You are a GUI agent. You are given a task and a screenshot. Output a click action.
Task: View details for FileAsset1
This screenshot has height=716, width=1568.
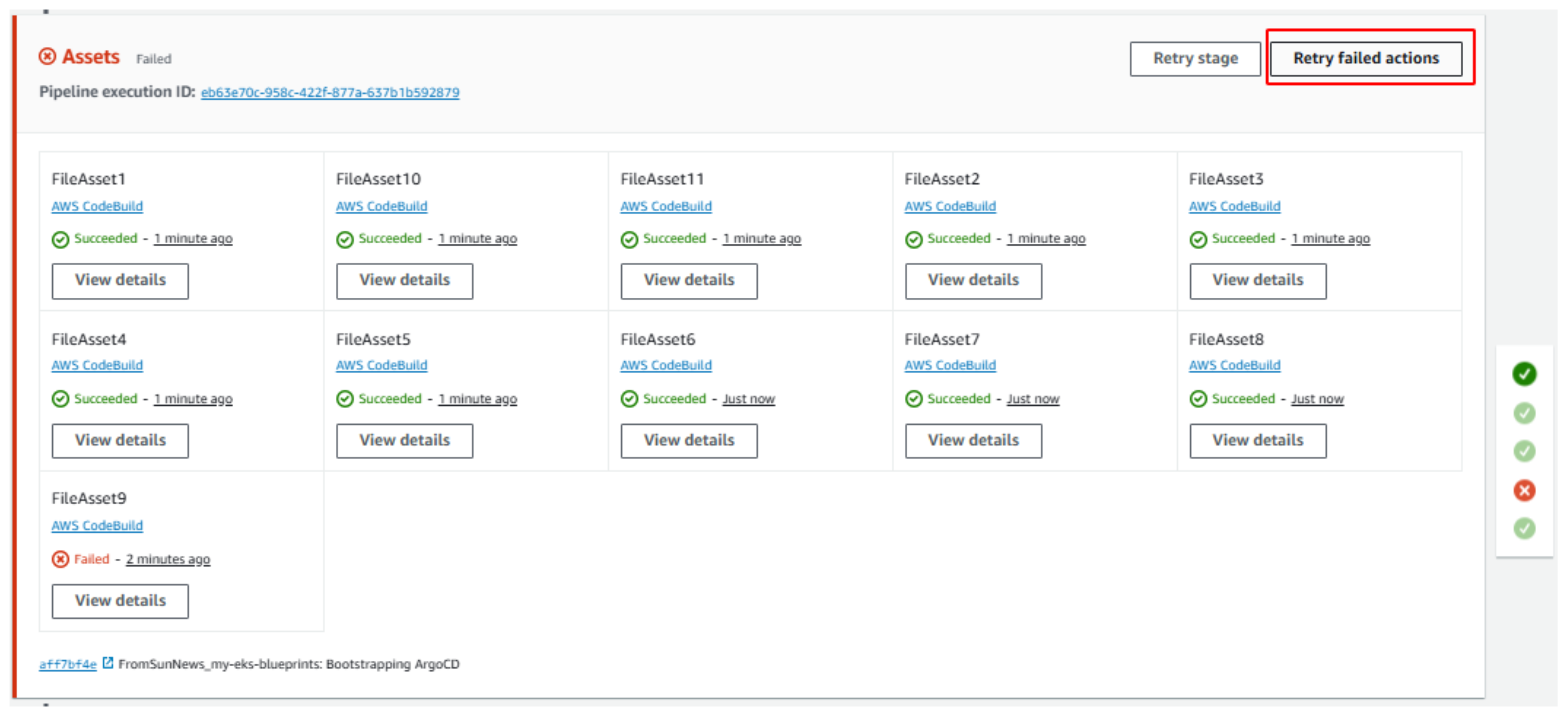coord(120,281)
